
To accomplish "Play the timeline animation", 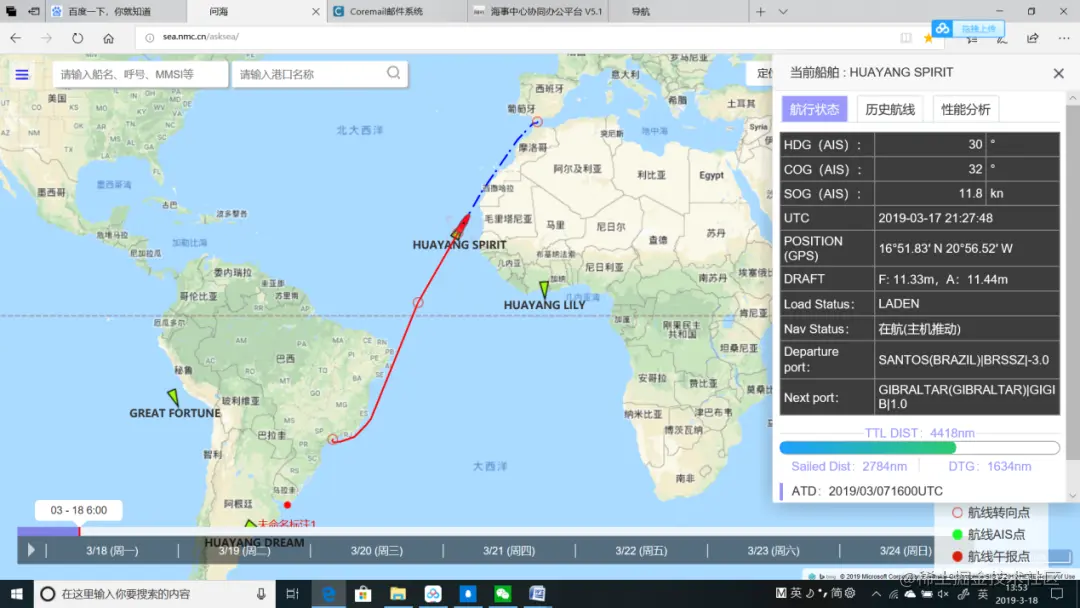I will pyautogui.click(x=30, y=550).
